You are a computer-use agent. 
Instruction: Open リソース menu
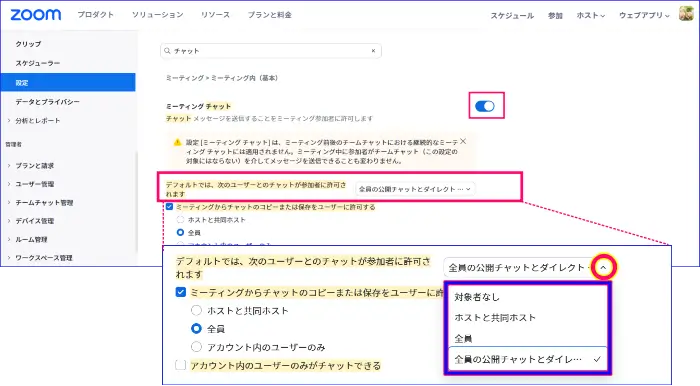tap(215, 15)
